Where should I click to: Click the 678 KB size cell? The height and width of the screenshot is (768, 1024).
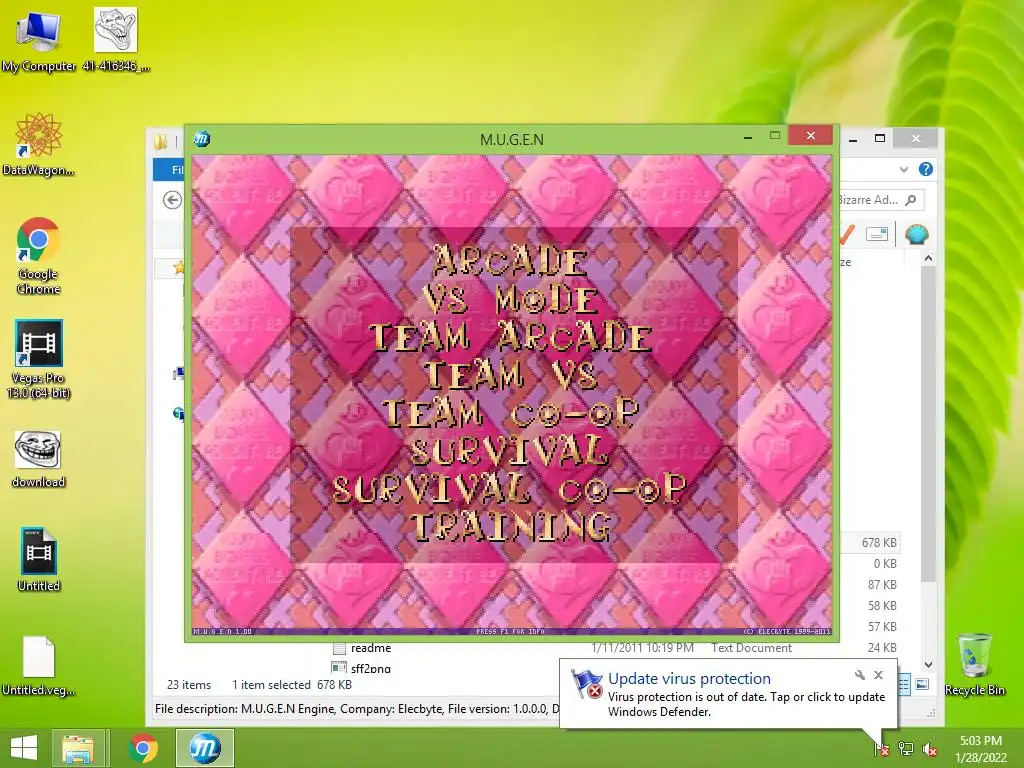click(x=878, y=543)
